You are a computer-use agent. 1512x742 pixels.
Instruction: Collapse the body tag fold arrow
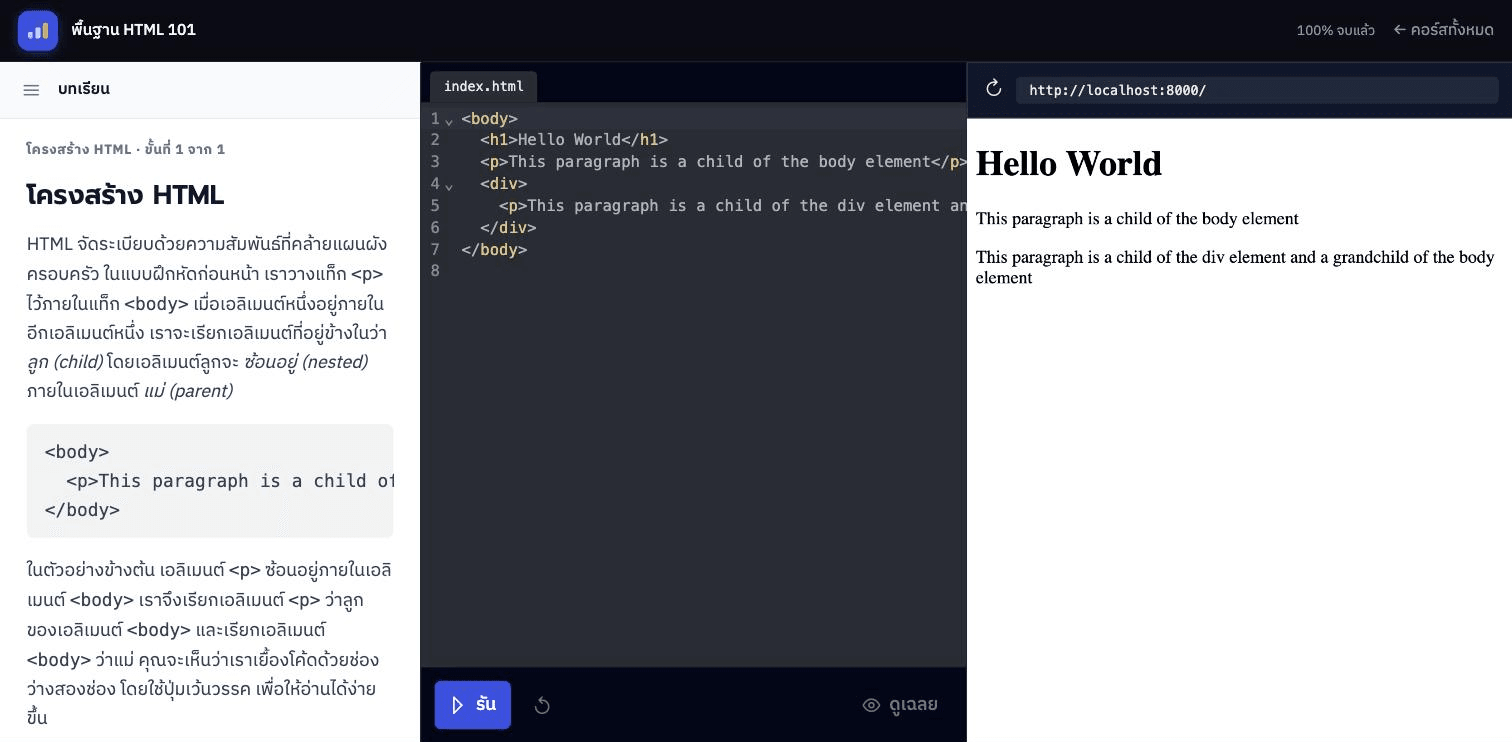point(449,120)
